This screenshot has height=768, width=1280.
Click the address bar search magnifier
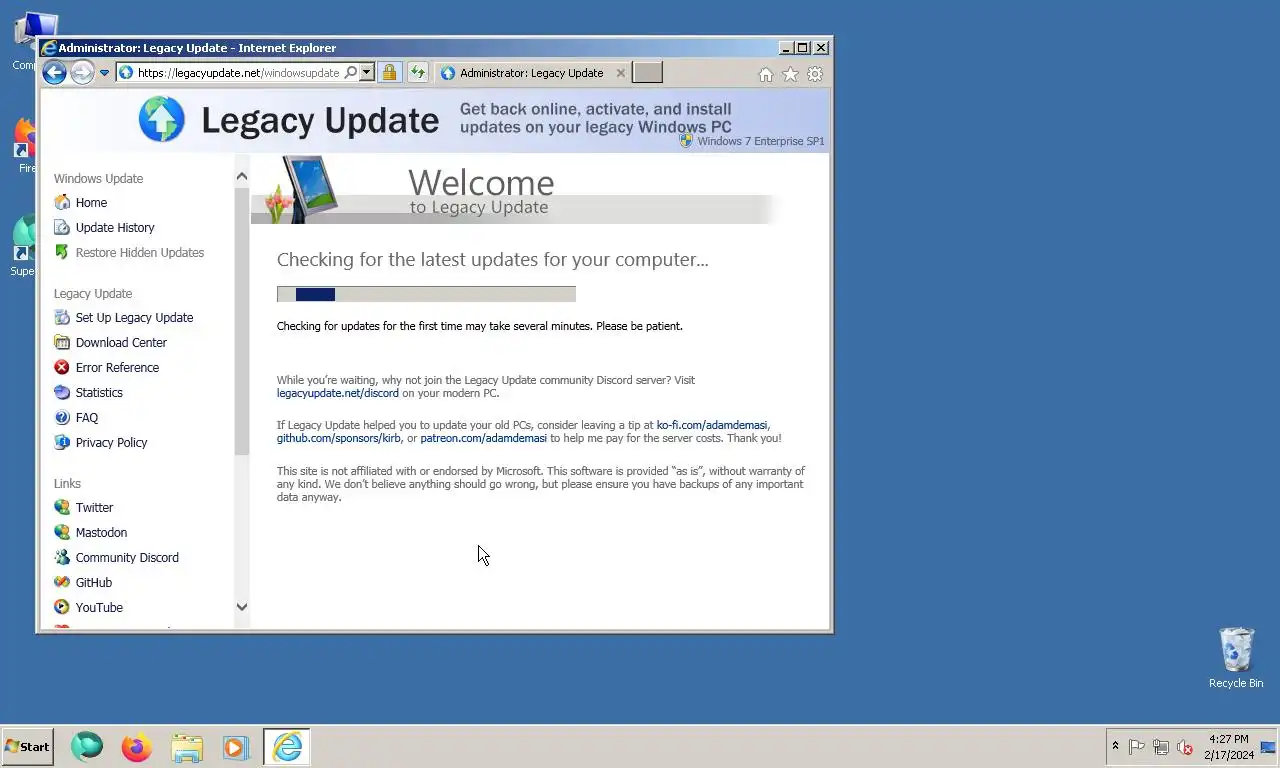tap(350, 73)
